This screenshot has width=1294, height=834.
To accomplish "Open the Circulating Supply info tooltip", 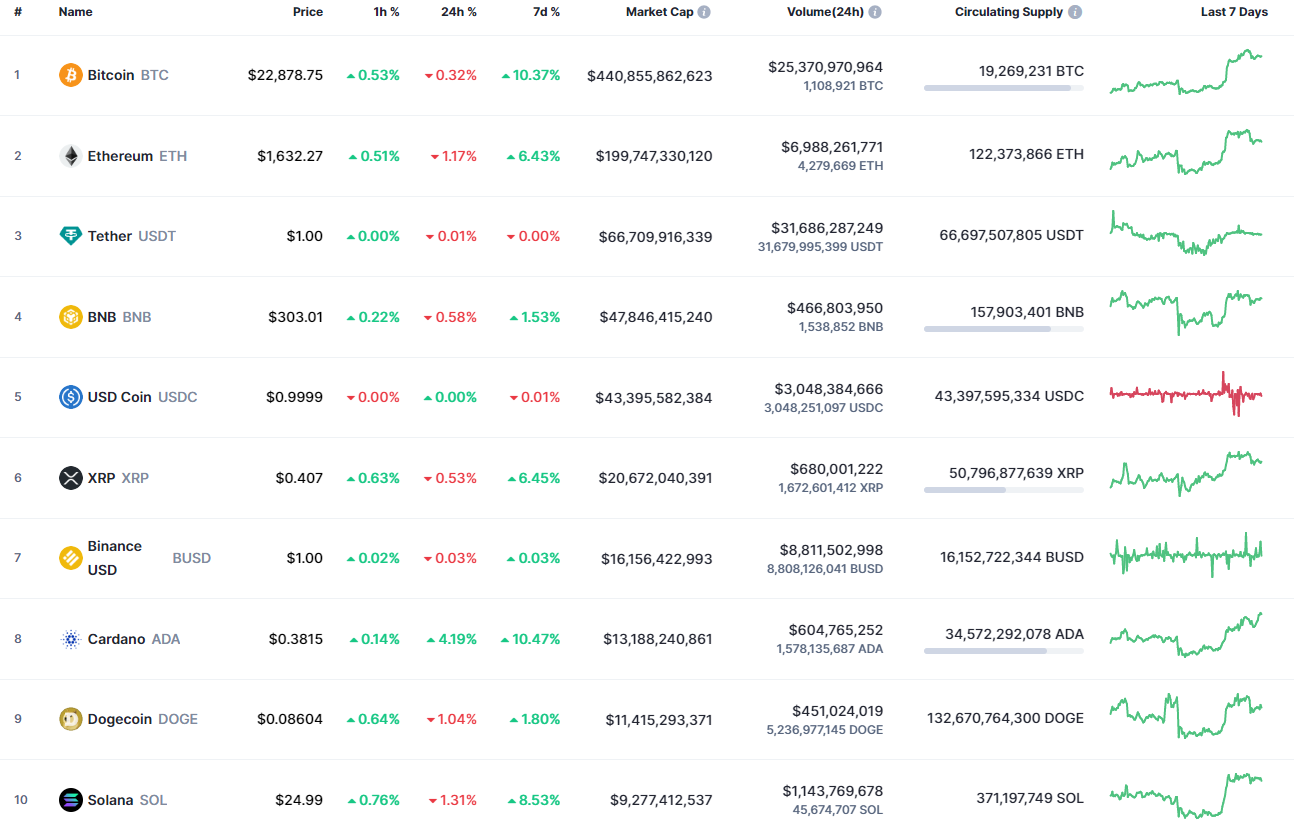I will (1074, 12).
